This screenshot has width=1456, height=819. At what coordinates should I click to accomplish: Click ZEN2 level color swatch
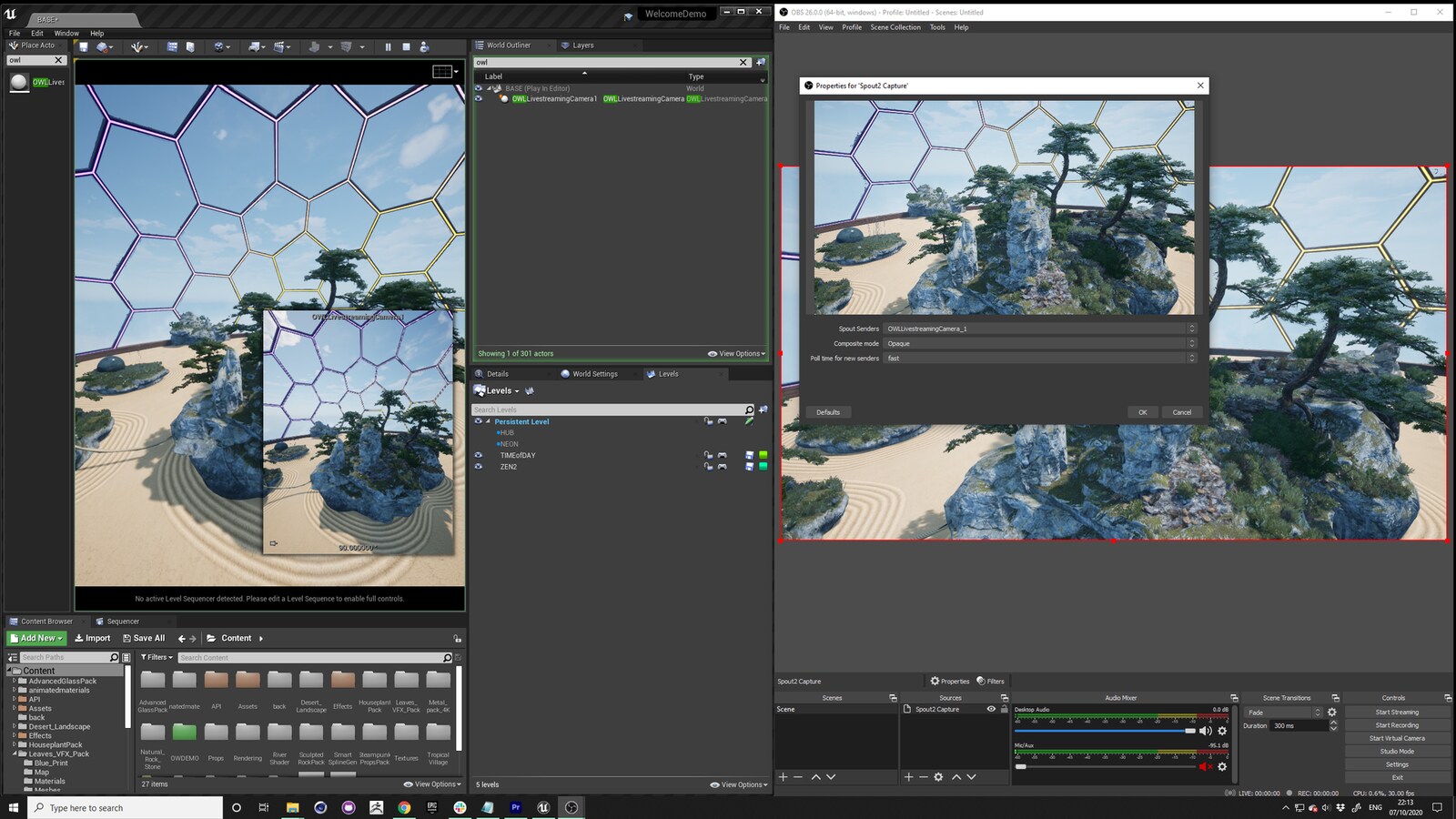tap(763, 467)
